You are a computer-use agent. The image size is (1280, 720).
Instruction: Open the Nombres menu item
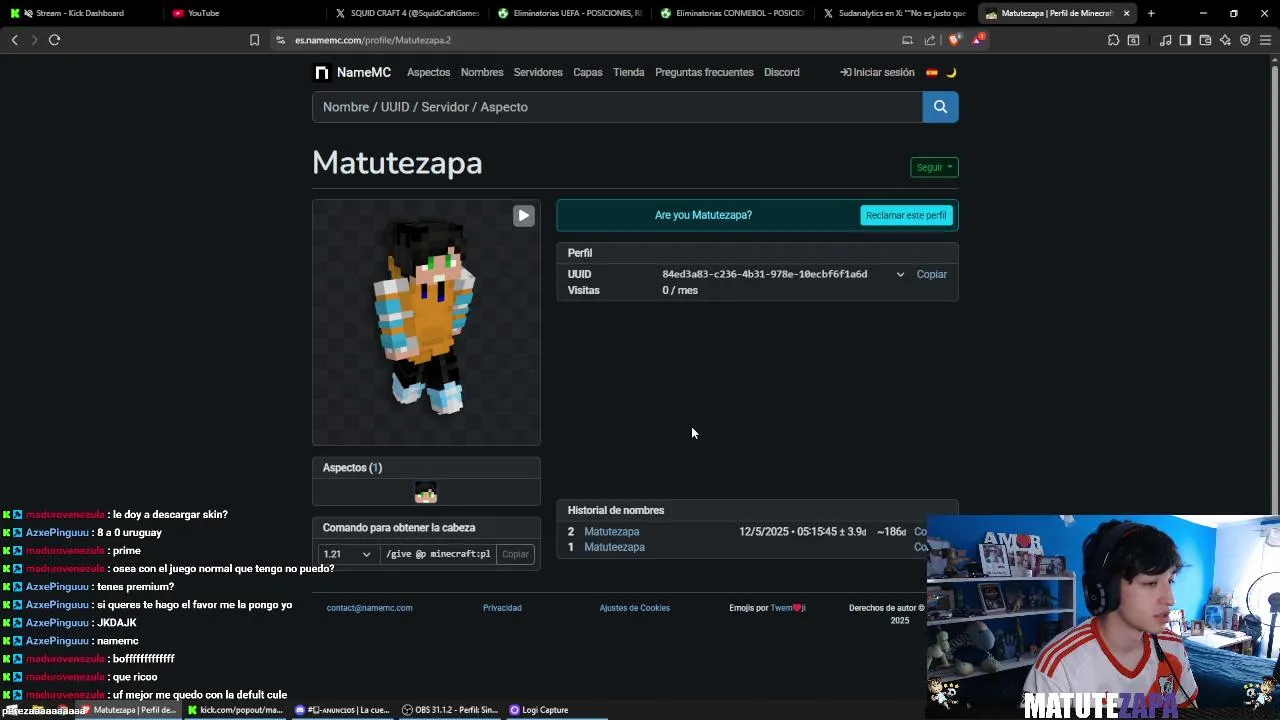(x=482, y=72)
